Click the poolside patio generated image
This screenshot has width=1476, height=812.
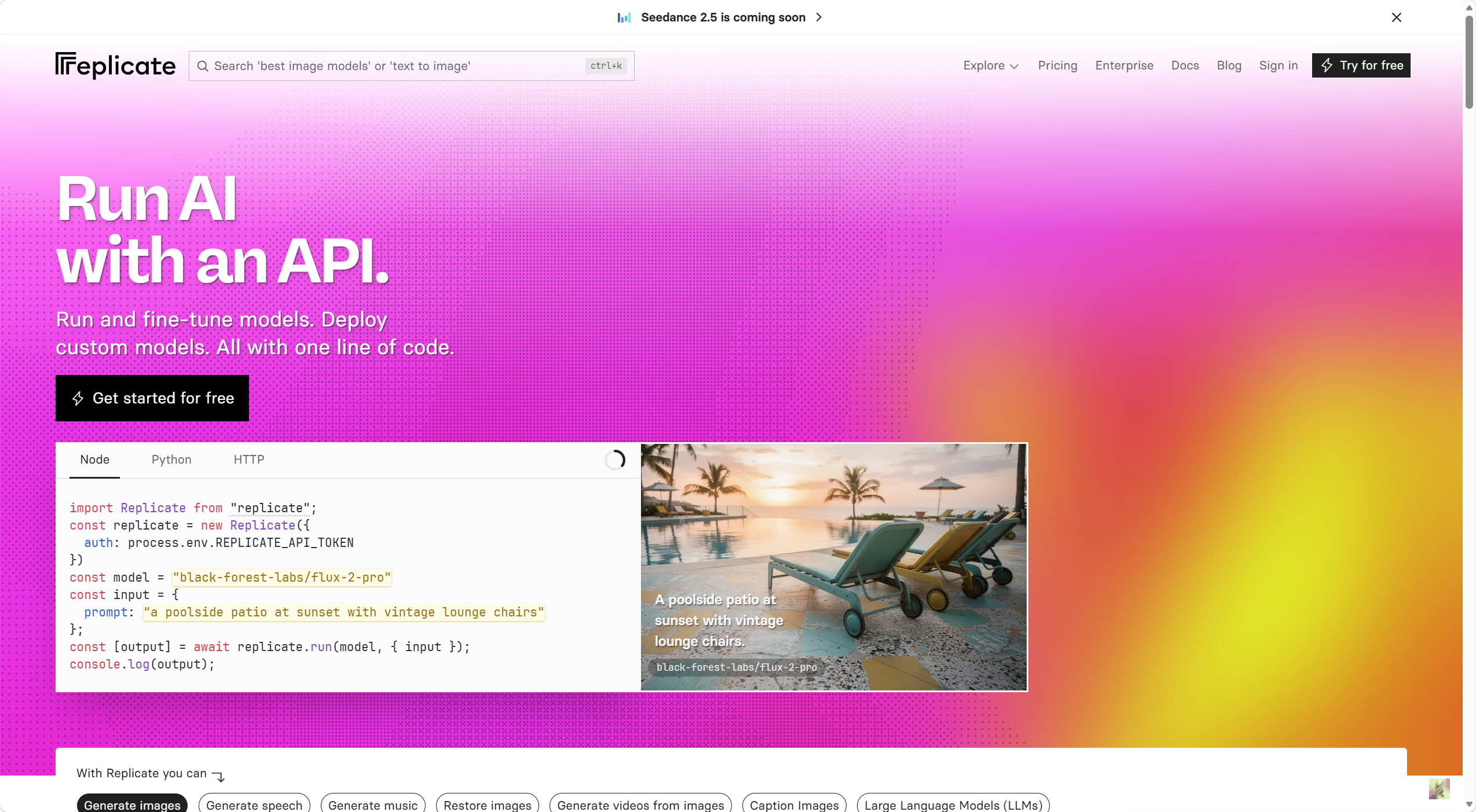tap(834, 567)
